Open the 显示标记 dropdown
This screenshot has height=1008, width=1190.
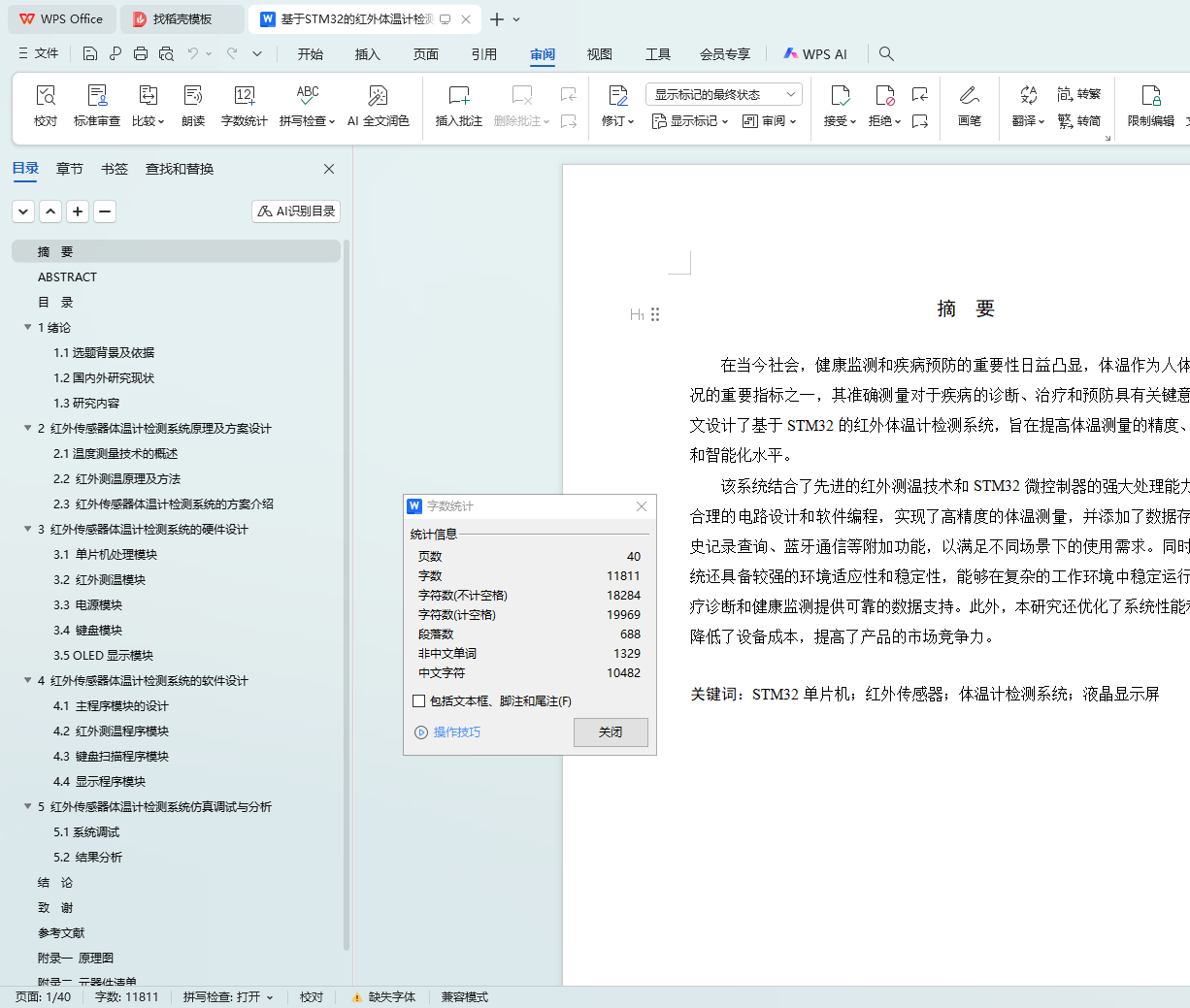[x=690, y=121]
